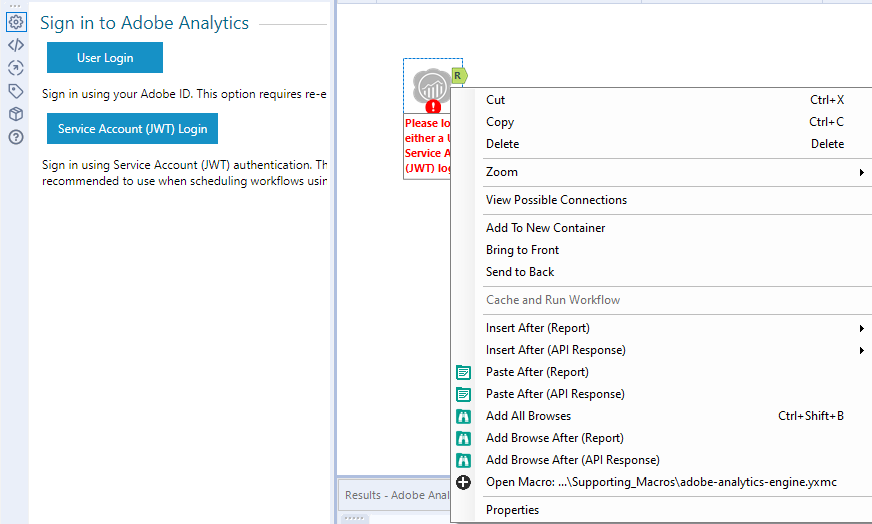This screenshot has height=524, width=872.
Task: Click the Add All Browses binoculars icon
Action: click(x=463, y=416)
